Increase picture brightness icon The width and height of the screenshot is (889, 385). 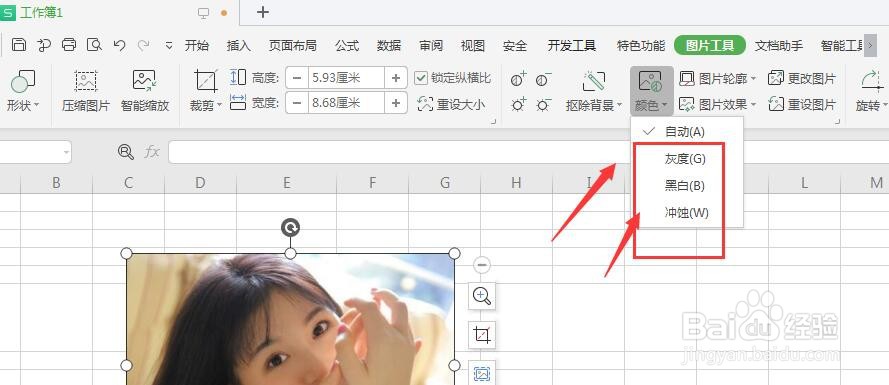click(x=518, y=105)
